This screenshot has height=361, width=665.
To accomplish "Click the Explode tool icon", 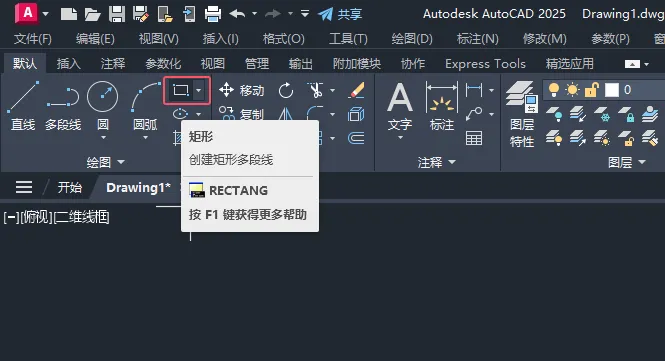I will click(356, 114).
